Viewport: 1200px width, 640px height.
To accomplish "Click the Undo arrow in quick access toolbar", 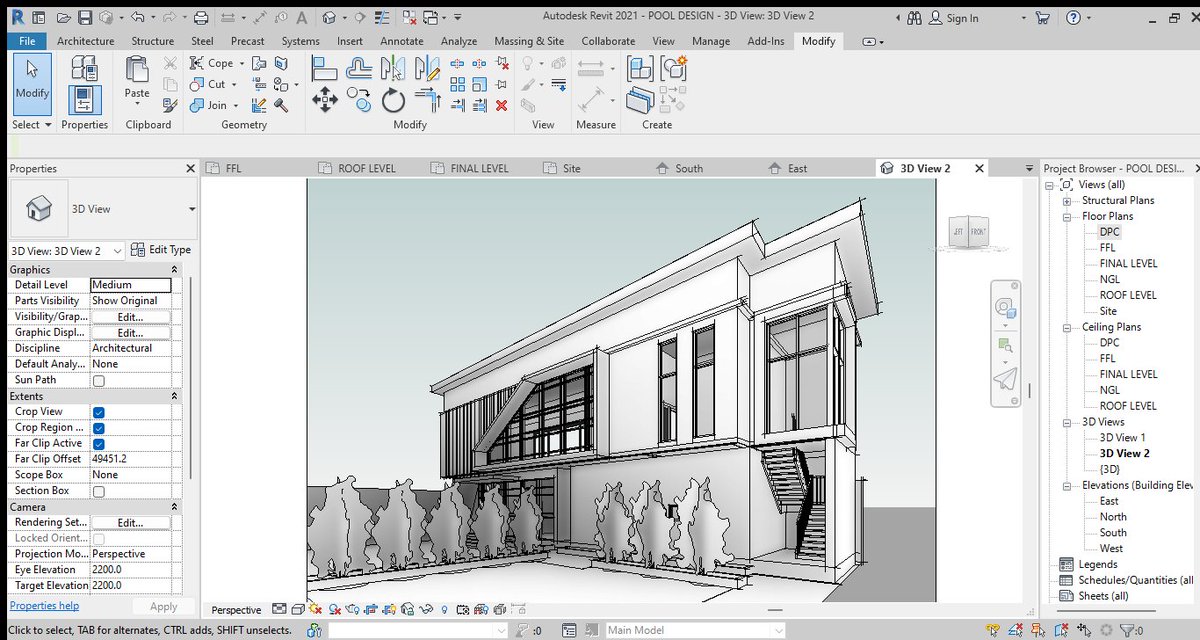I will 137,17.
